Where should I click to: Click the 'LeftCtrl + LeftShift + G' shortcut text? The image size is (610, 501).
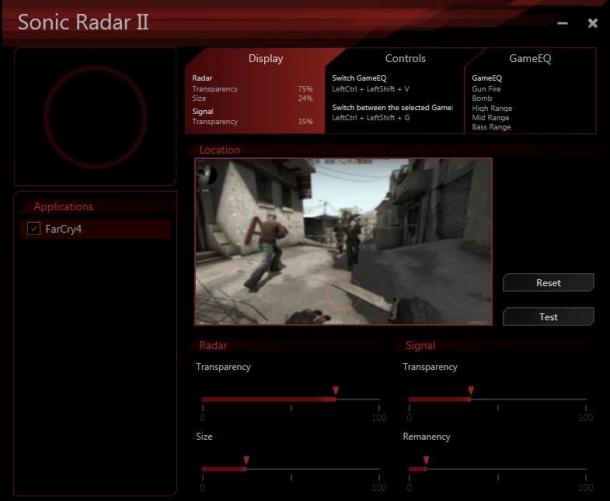pyautogui.click(x=370, y=117)
